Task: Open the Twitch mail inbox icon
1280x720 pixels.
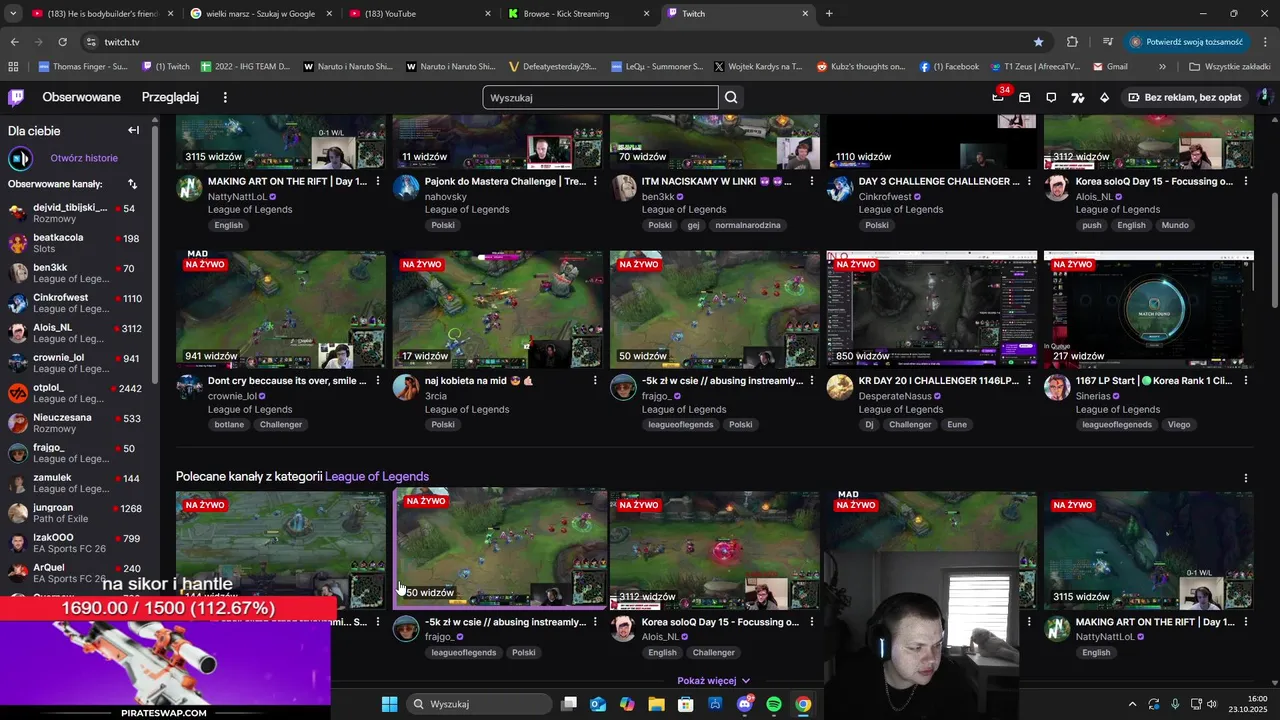Action: click(1024, 97)
